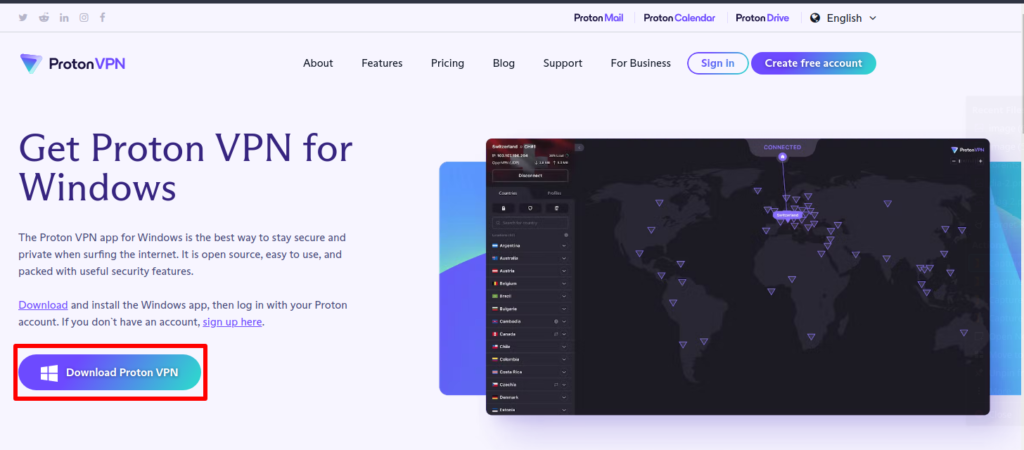Open Proton's Facebook icon
Image resolution: width=1024 pixels, height=450 pixels.
[103, 18]
